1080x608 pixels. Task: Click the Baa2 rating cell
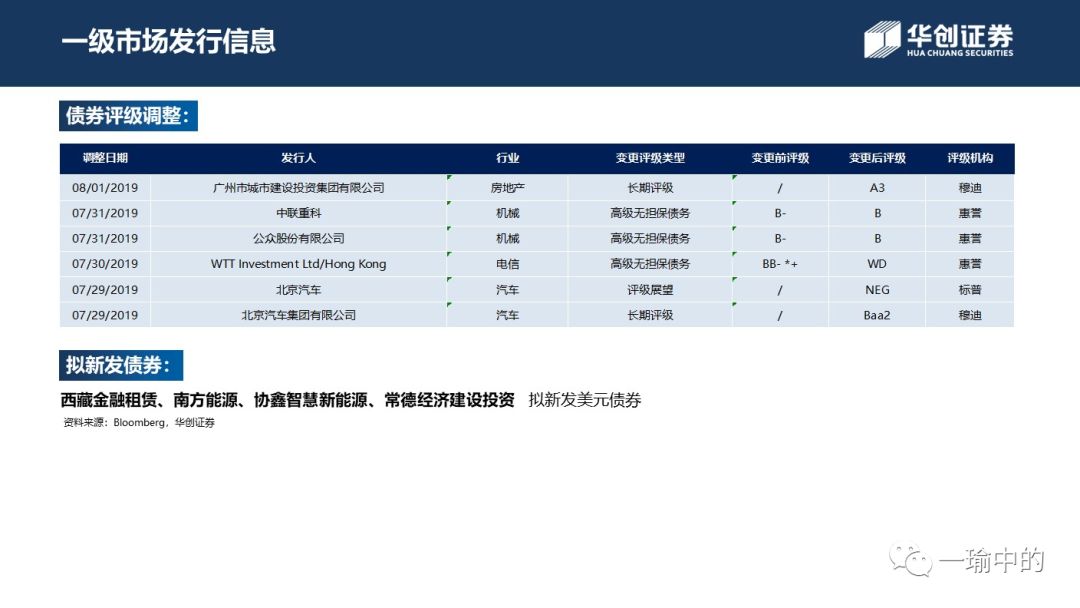point(877,315)
